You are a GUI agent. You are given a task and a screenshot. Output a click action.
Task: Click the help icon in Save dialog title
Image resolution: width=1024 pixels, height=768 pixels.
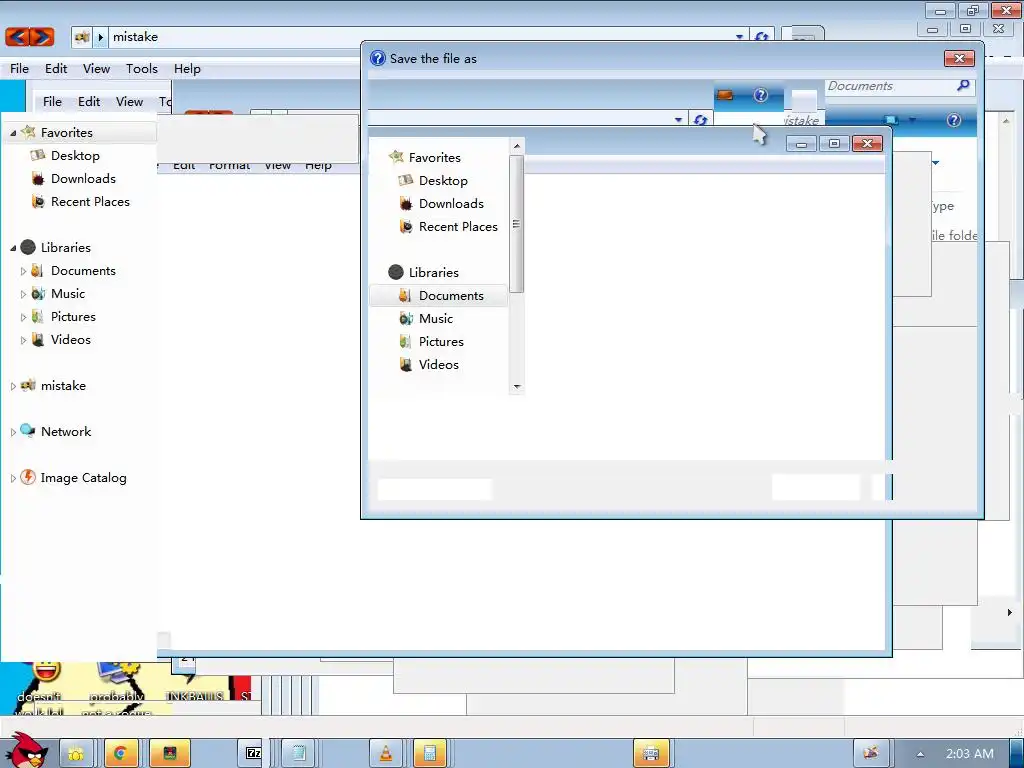point(377,58)
